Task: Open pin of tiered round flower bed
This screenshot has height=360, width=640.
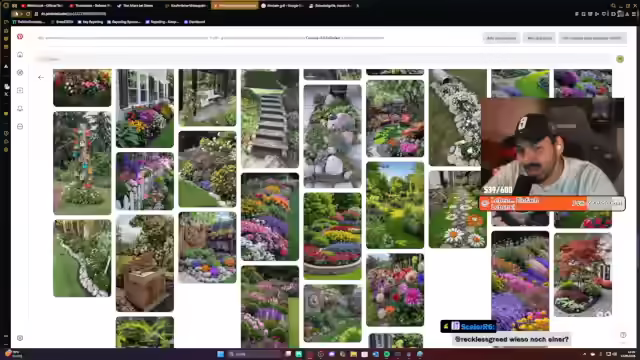Action: tap(333, 236)
